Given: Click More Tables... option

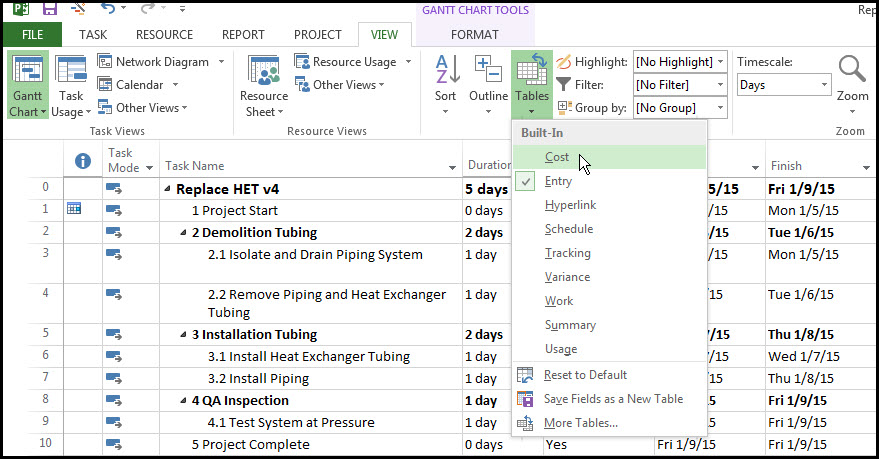Looking at the screenshot, I should click(581, 423).
